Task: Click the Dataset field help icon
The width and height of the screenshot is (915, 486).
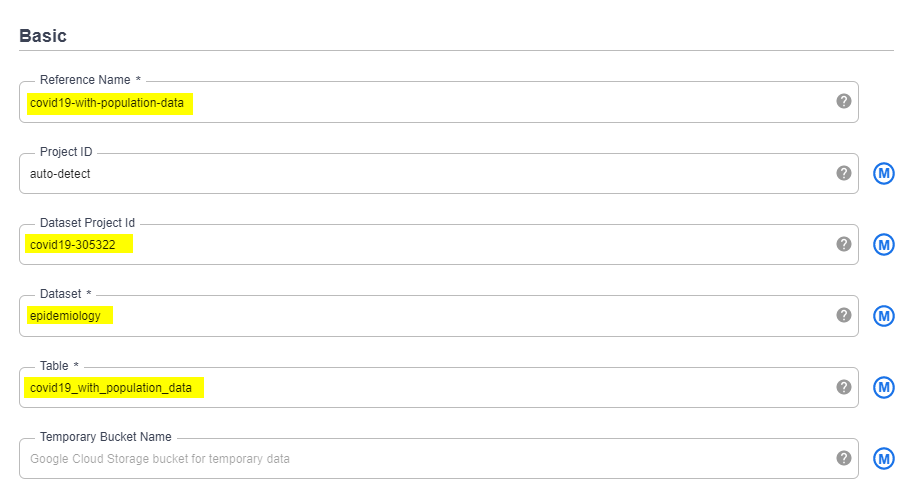Action: point(844,316)
